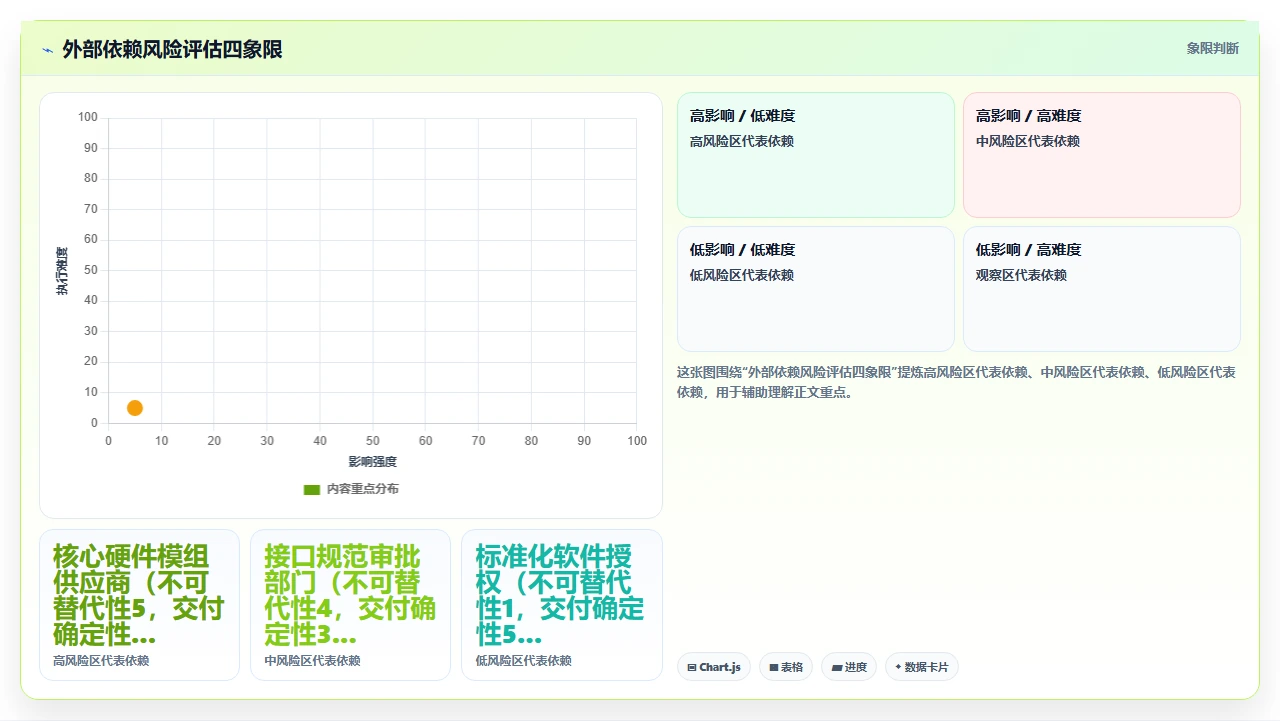Viewport: 1280px width, 721px height.
Task: Select the 核心硬件模组供应商 data card
Action: [x=139, y=605]
